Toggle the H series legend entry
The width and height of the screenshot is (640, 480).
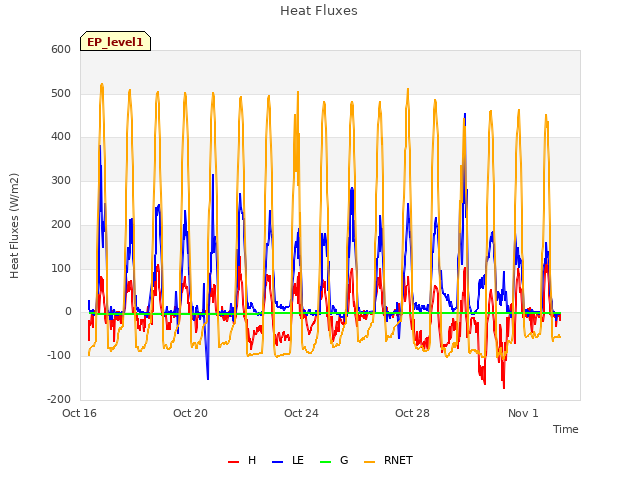[x=242, y=460]
